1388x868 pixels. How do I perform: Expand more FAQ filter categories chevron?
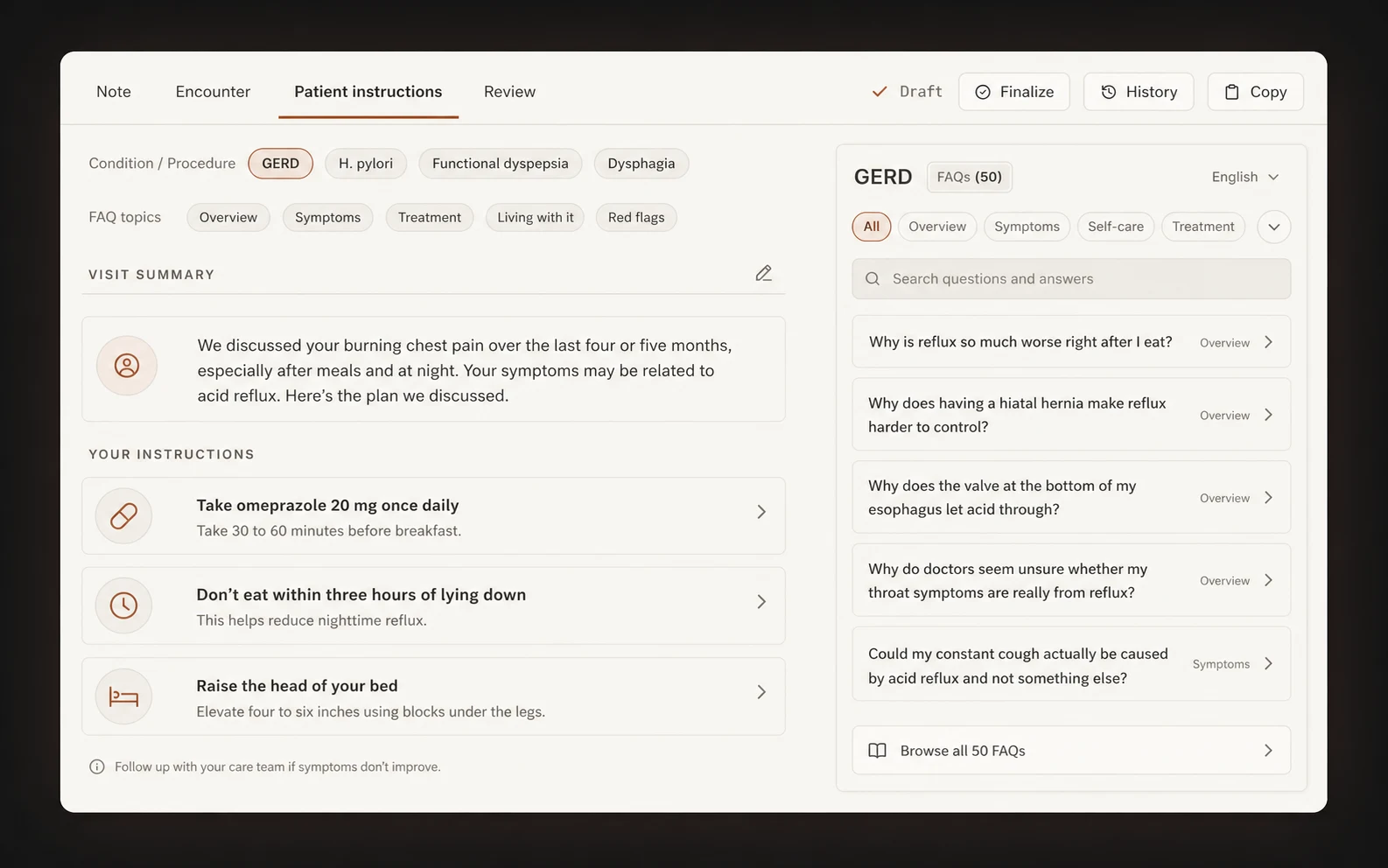pyautogui.click(x=1274, y=227)
